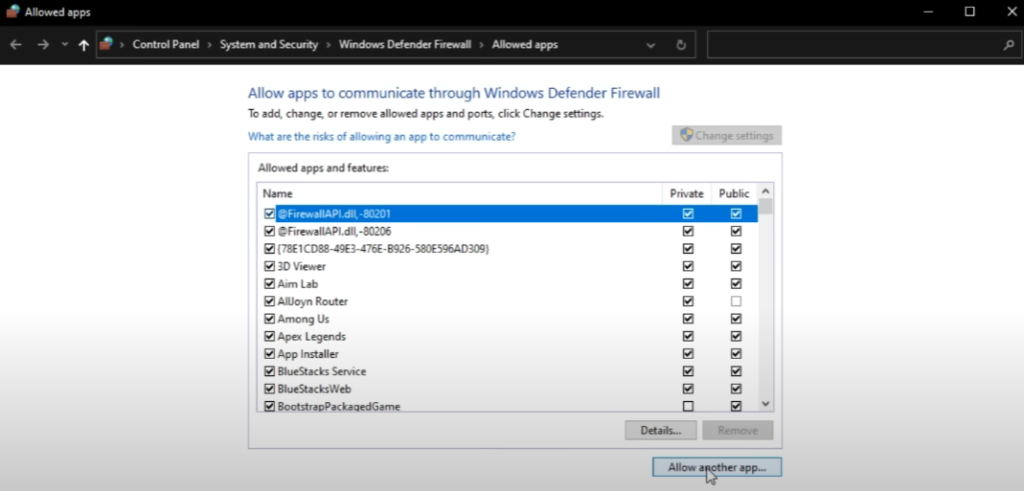Select the App Installer row
The height and width of the screenshot is (491, 1024).
508,354
